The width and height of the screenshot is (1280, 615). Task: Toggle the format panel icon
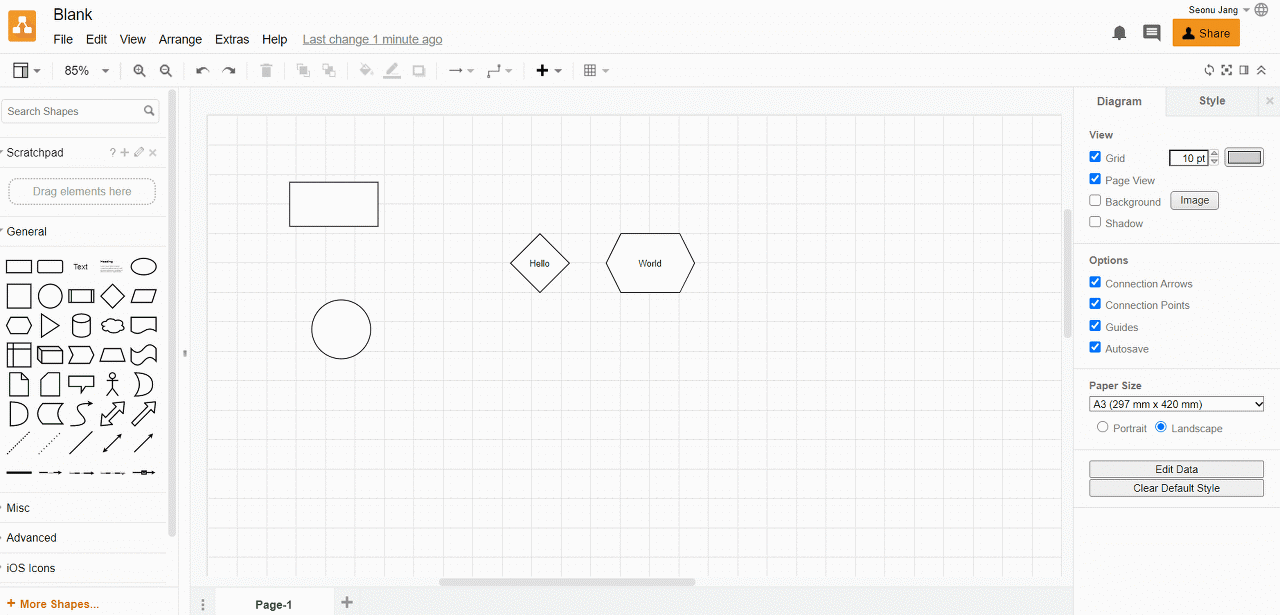1244,70
